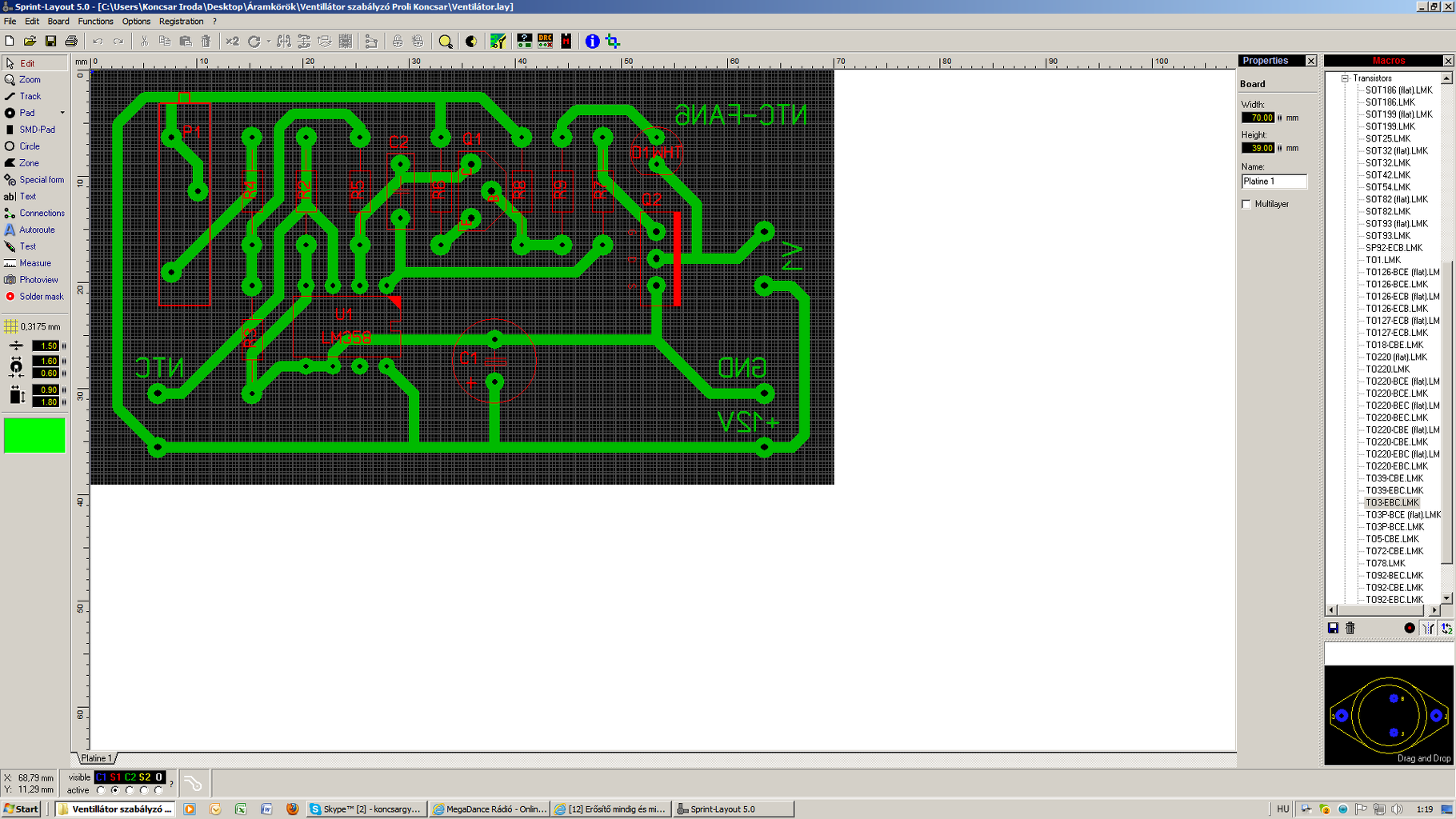The height and width of the screenshot is (819, 1456).
Task: Click the crop-style icon after the info icon
Action: click(613, 42)
